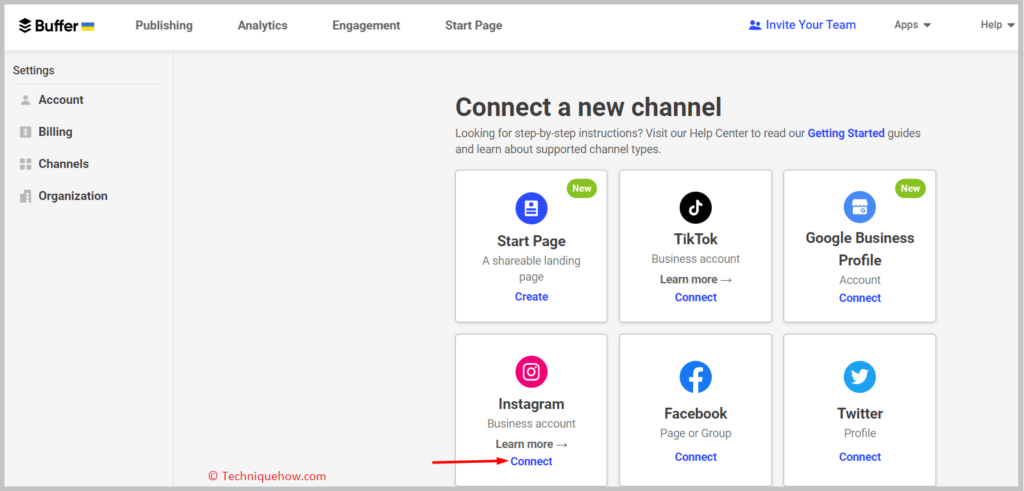Click the New badge on Google Business card
Screen dimensions: 1024x491
[910, 189]
